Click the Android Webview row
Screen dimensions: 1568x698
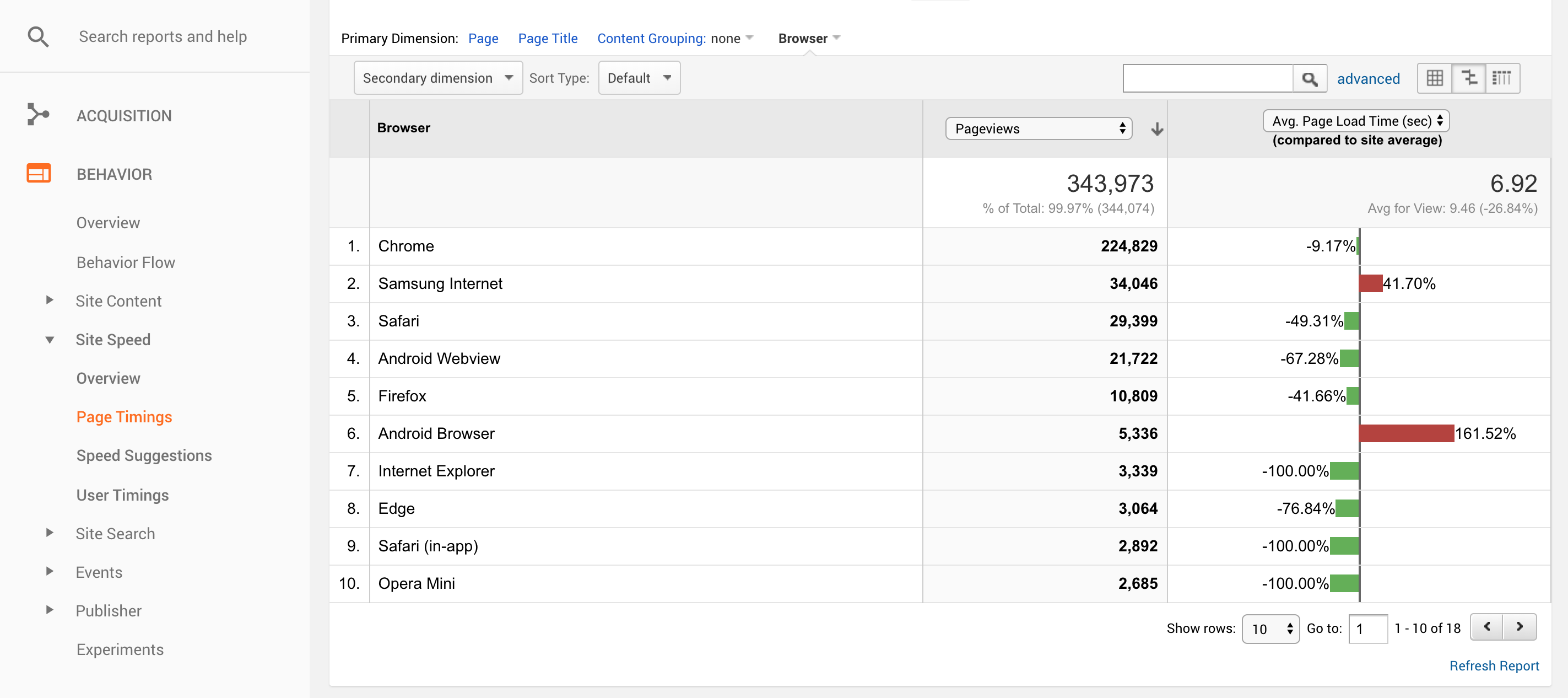tap(940, 359)
